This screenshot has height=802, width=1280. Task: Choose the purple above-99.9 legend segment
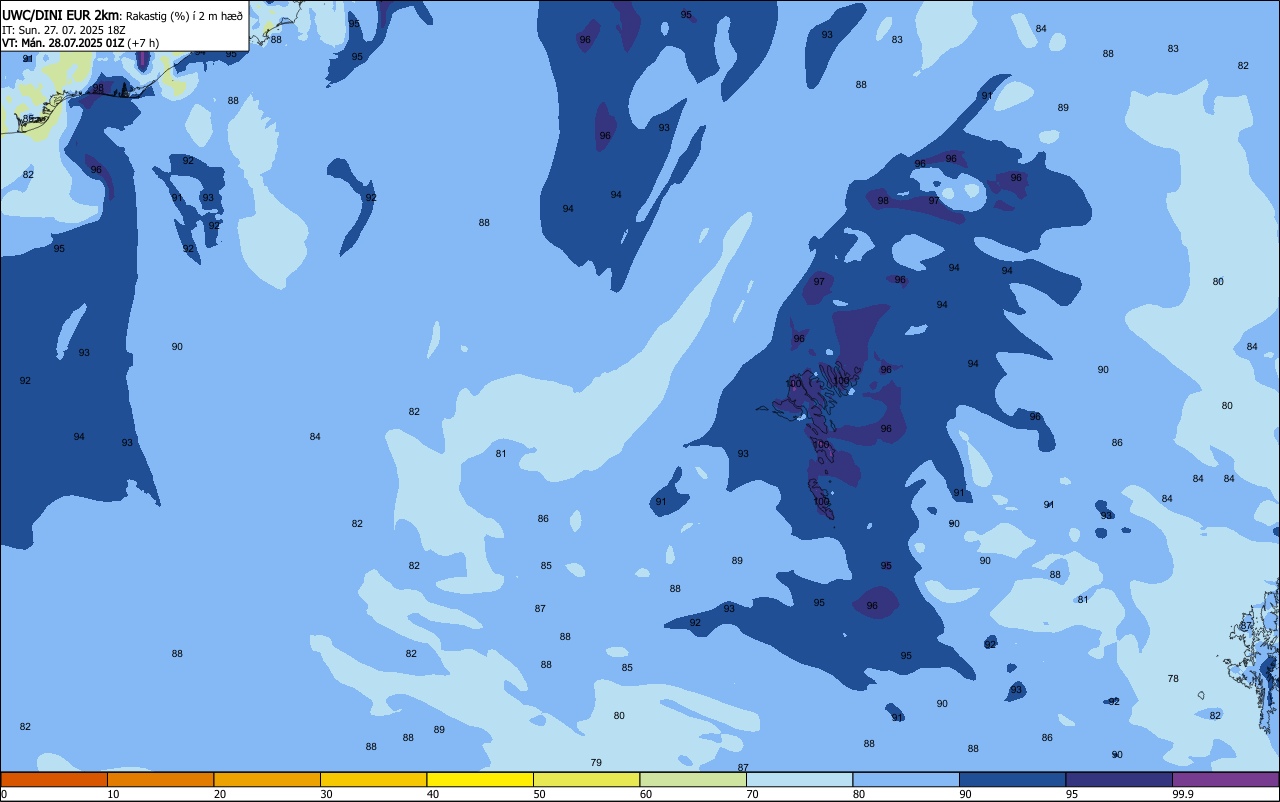tap(1225, 779)
